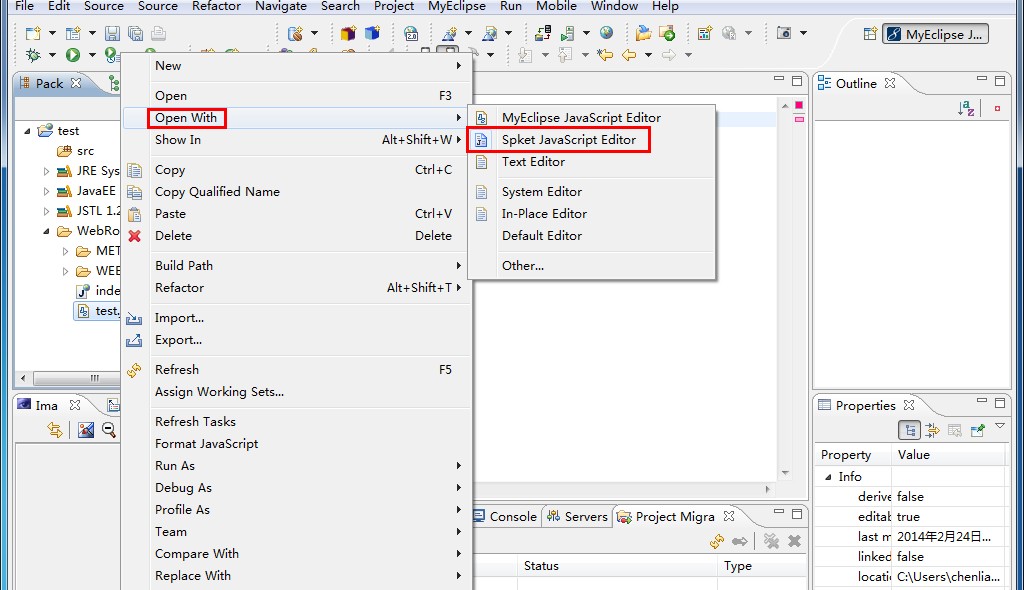Collapse the Info category in Properties
The height and width of the screenshot is (590, 1024).
828,477
